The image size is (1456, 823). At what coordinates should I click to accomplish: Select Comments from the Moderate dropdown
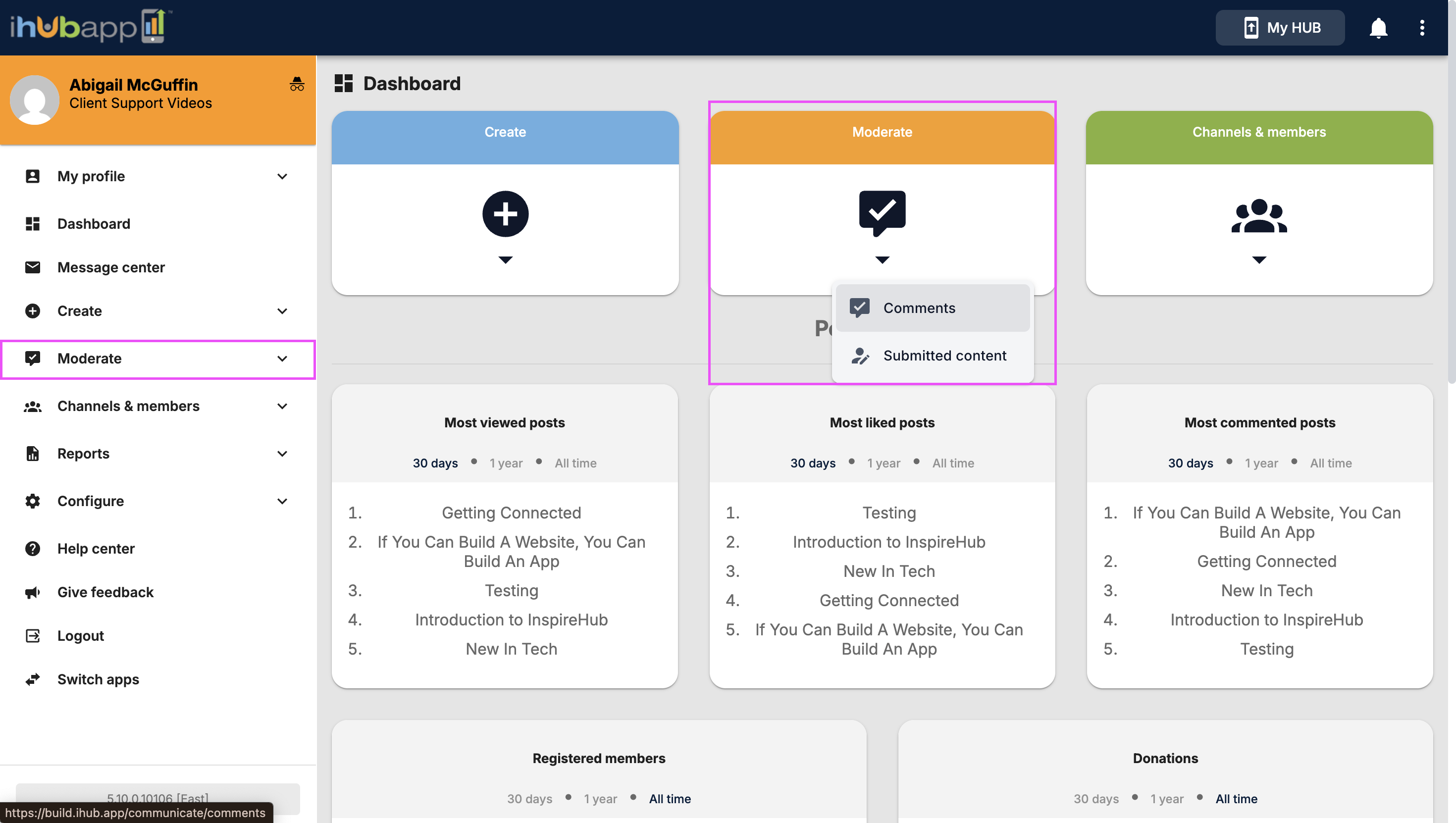(932, 308)
